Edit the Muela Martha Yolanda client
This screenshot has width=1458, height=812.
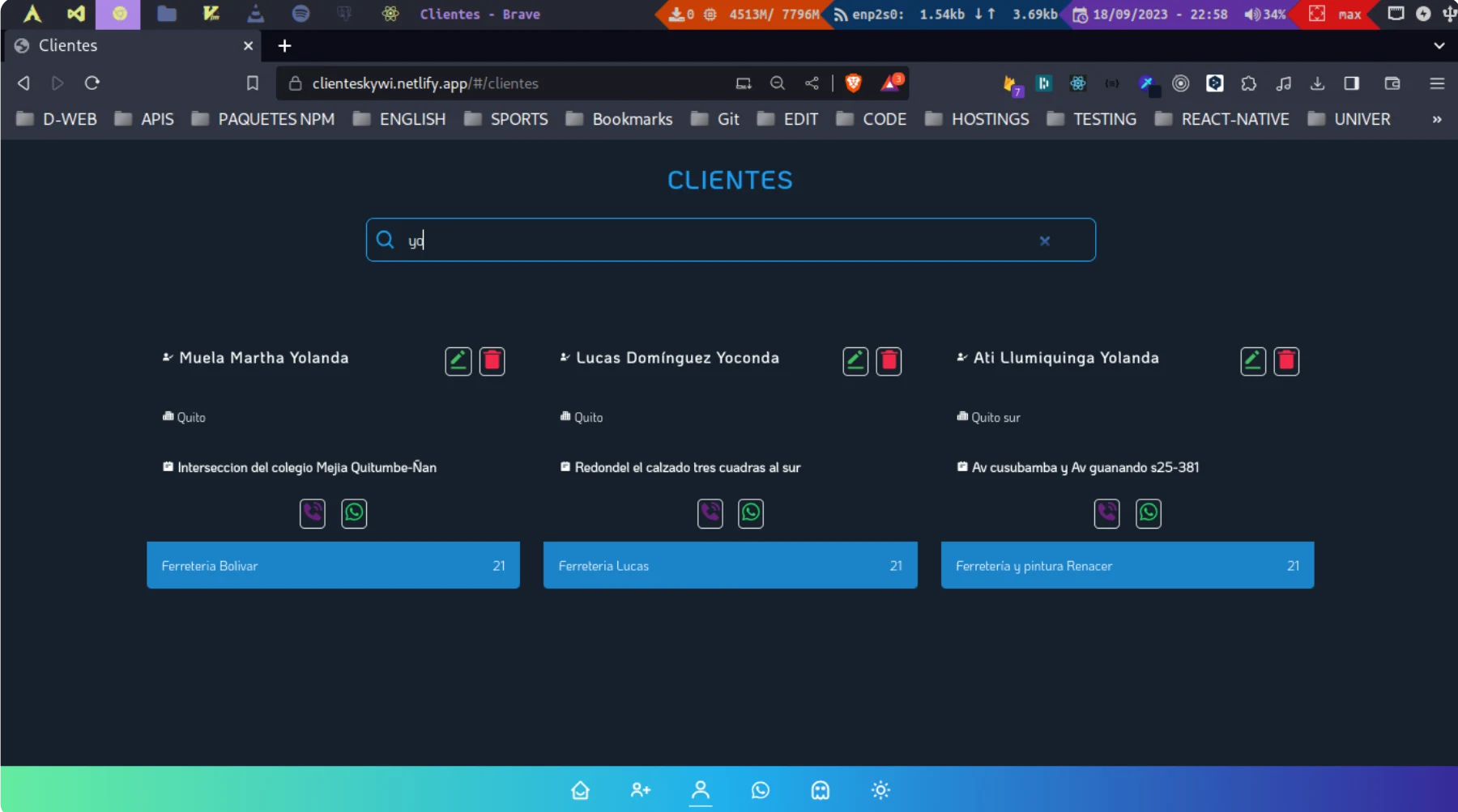coord(458,361)
